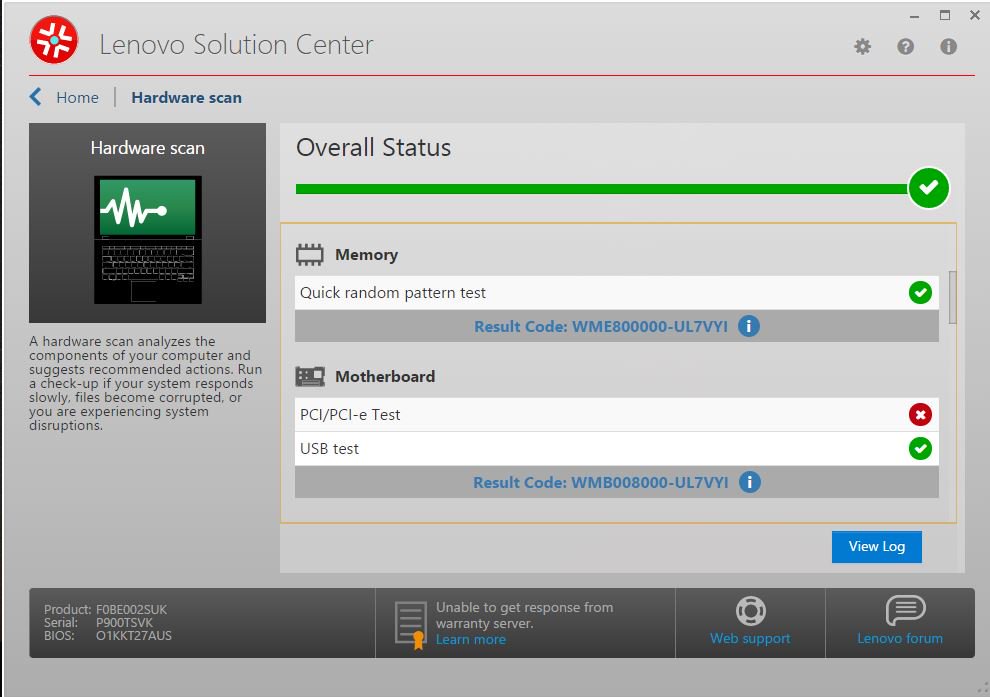This screenshot has width=990, height=697.
Task: Click the results list scrollbar
Action: pos(952,297)
